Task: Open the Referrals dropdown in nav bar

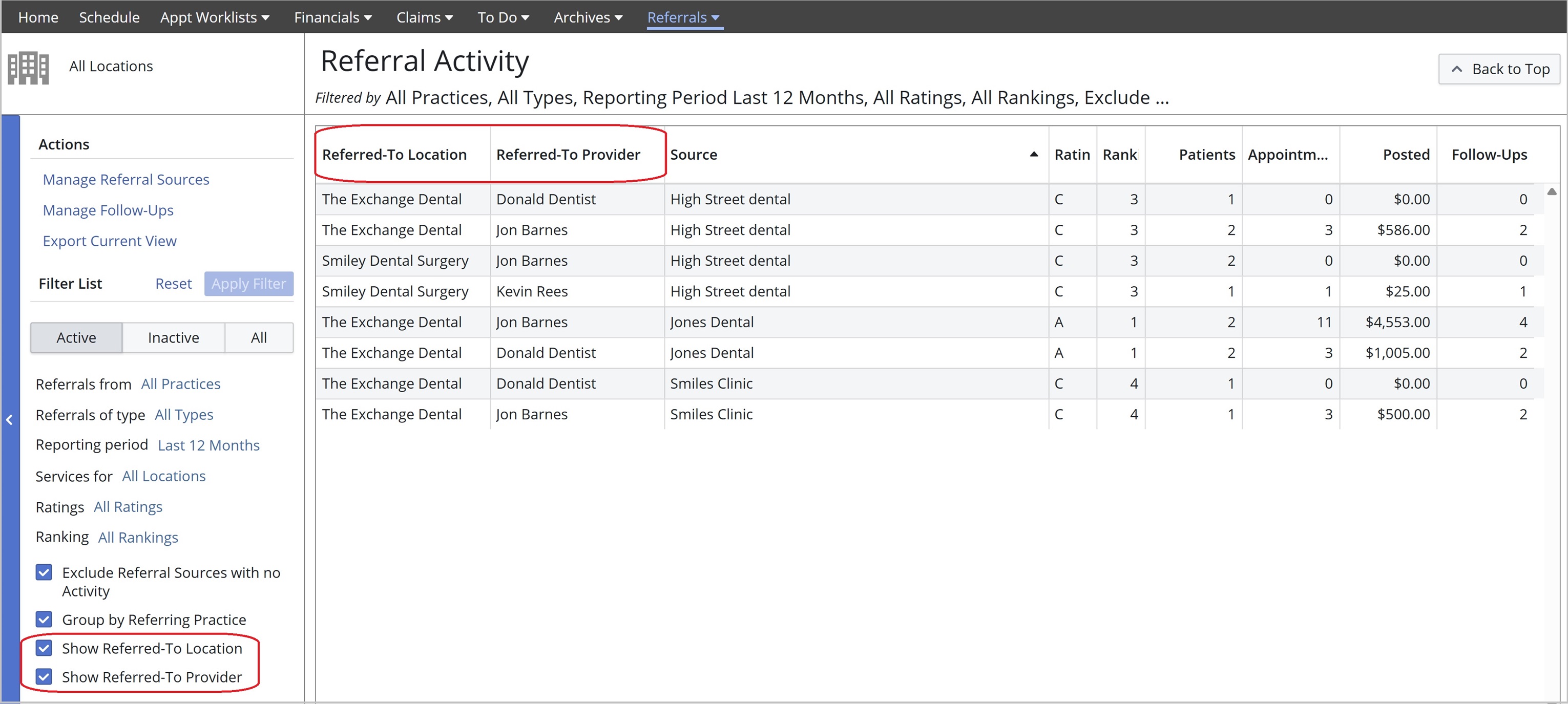Action: (x=683, y=17)
